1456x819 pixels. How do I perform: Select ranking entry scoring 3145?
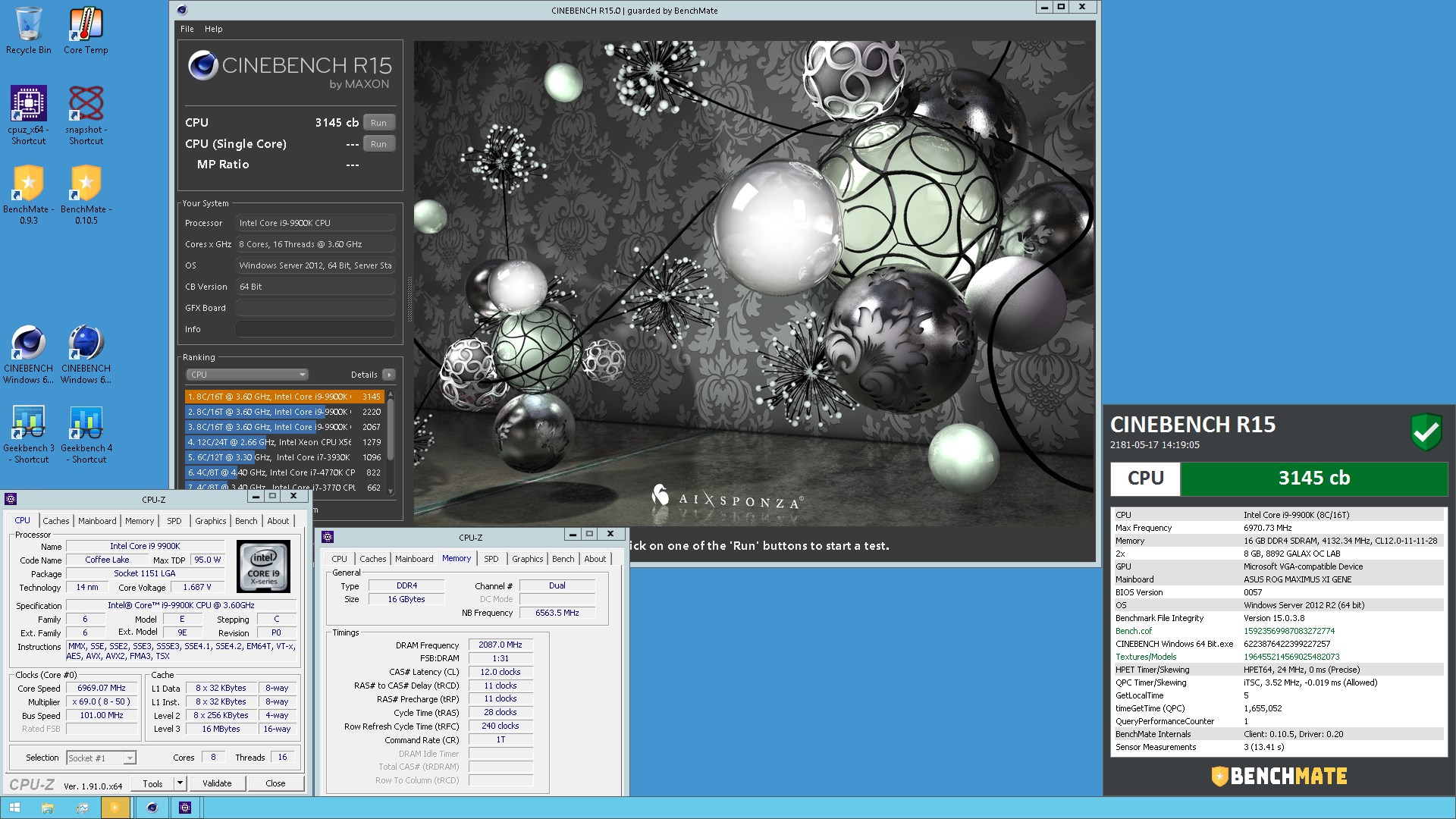click(284, 397)
